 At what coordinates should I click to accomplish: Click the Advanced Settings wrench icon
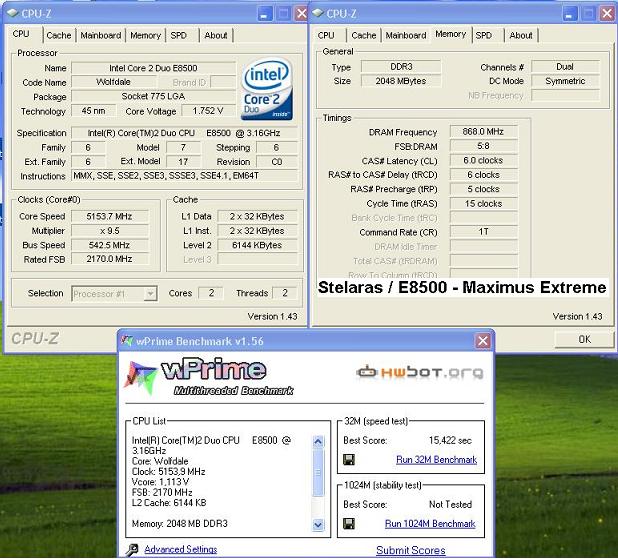(132, 549)
